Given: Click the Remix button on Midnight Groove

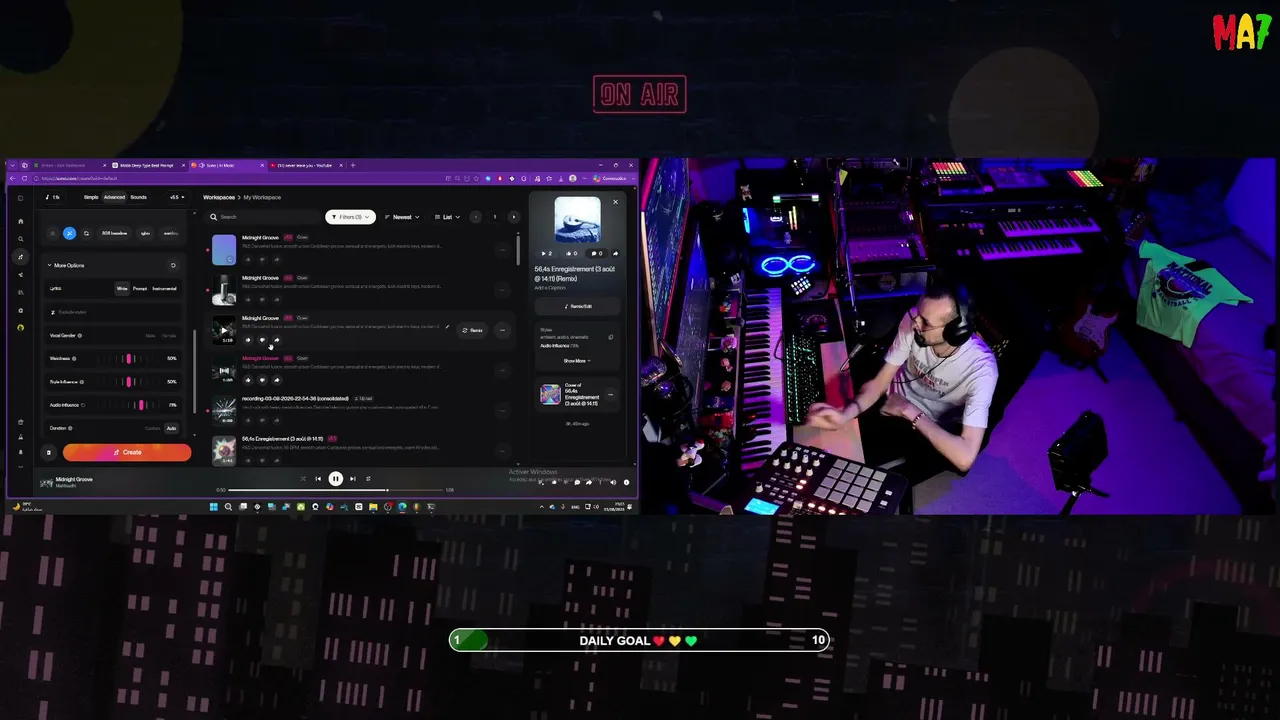Looking at the screenshot, I should 473,330.
